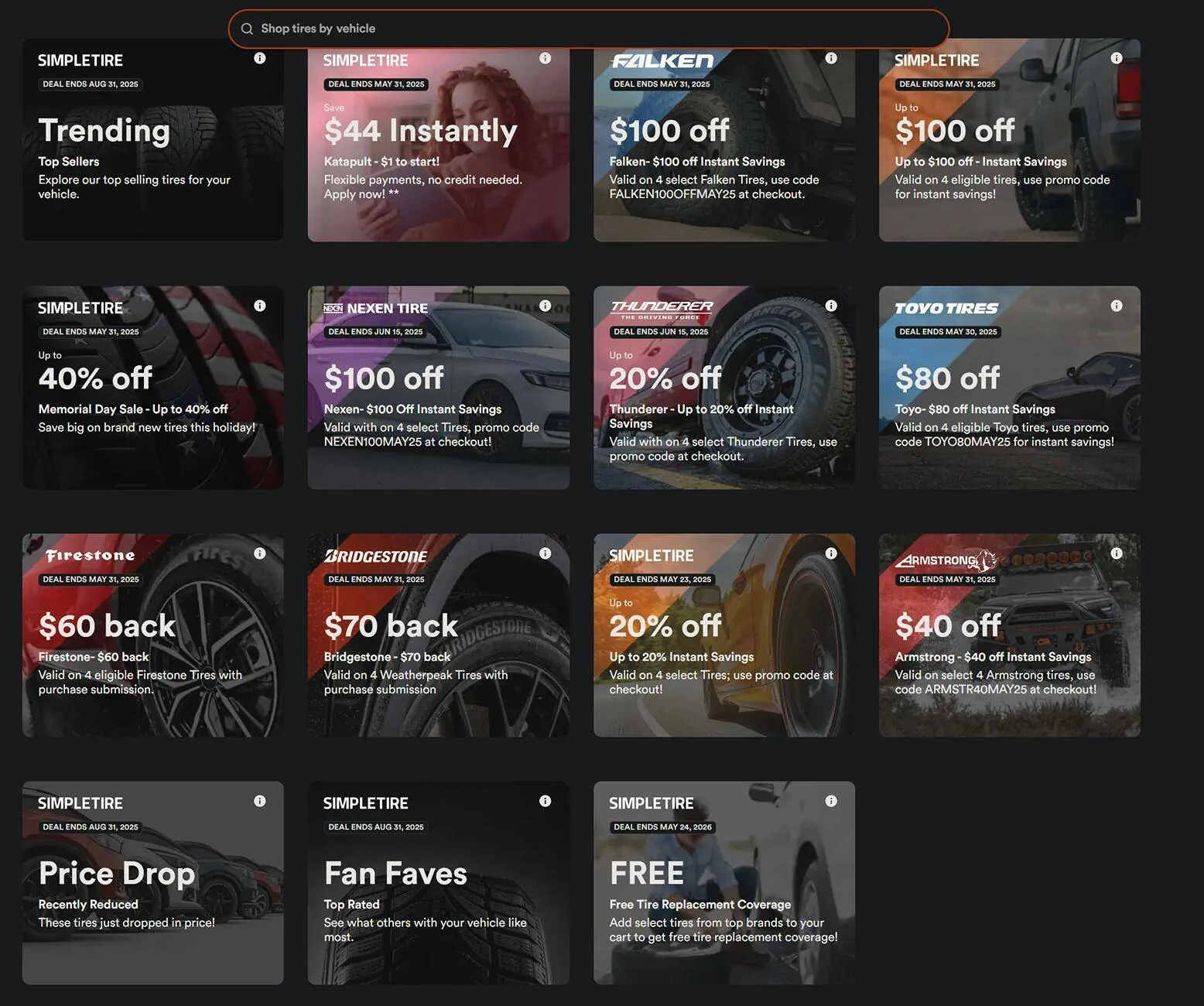Image resolution: width=1204 pixels, height=1006 pixels.
Task: Click the info icon on Trending card
Action: click(260, 58)
